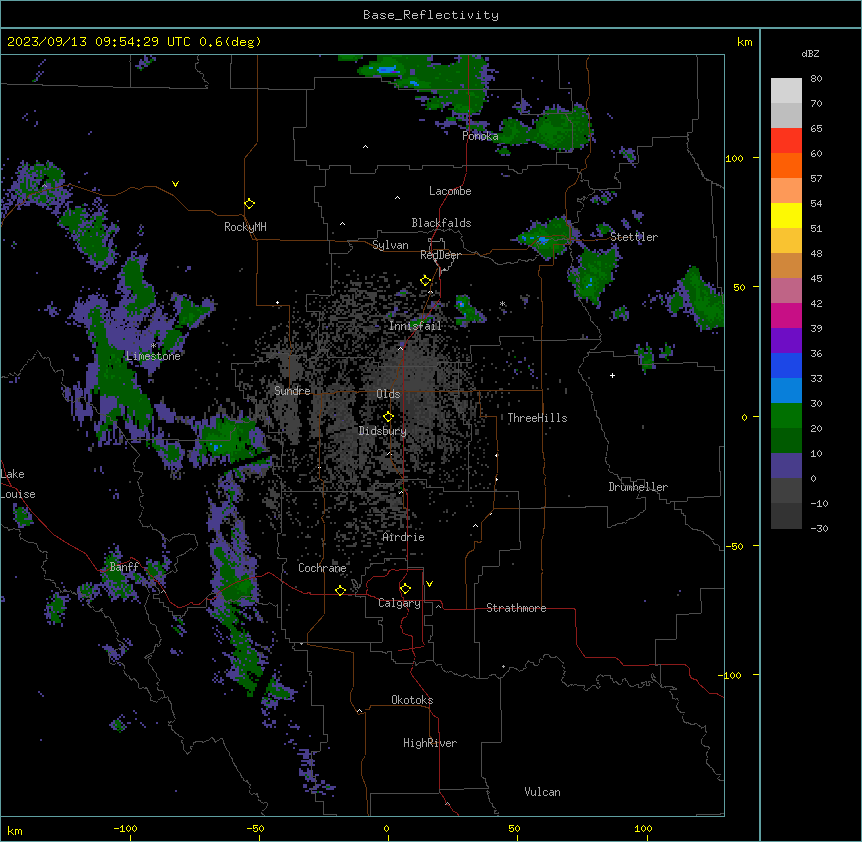Click the yellow diamond marker above Calgary
This screenshot has width=862, height=842.
(405, 589)
